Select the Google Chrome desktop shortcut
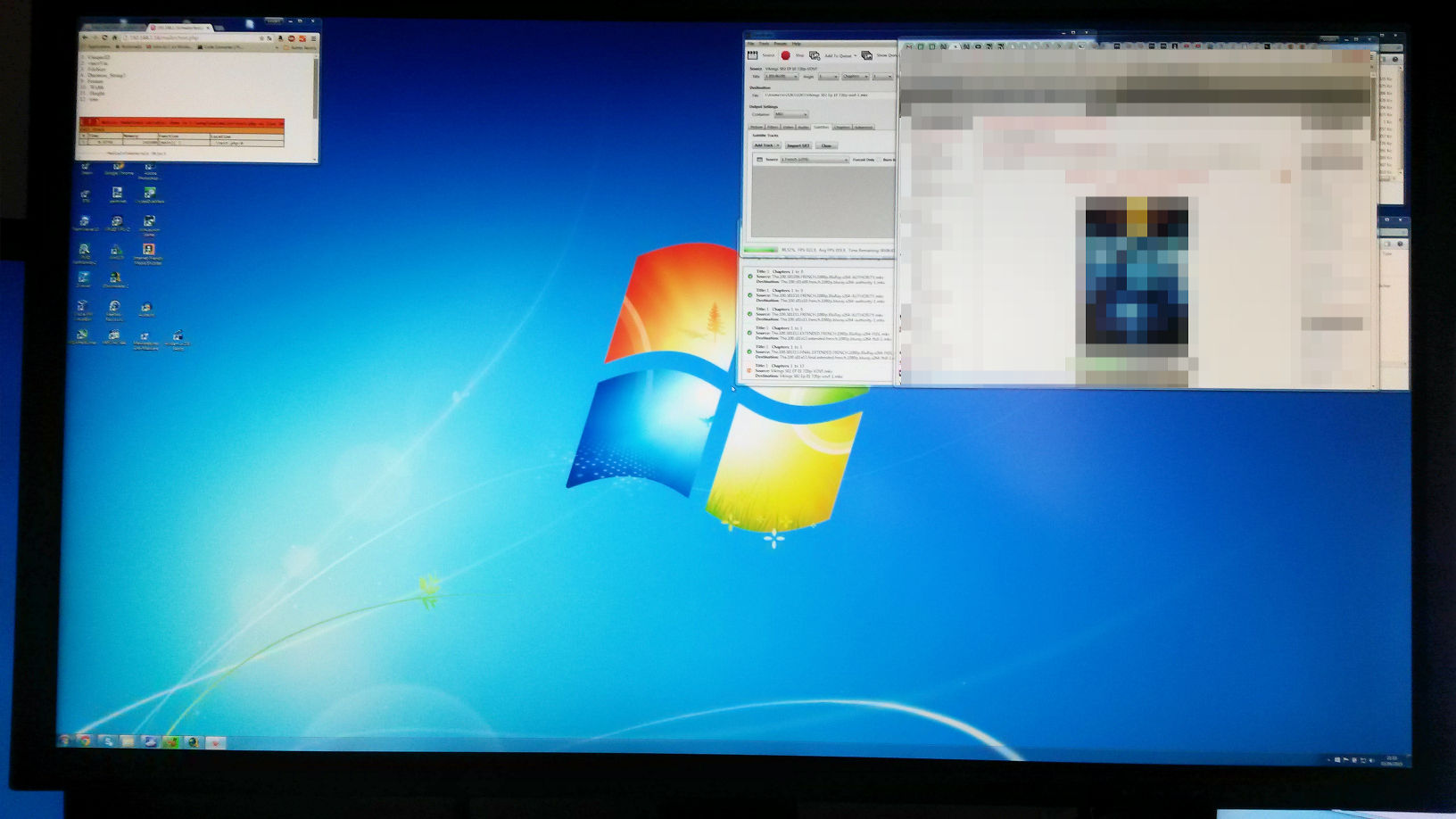 119,169
